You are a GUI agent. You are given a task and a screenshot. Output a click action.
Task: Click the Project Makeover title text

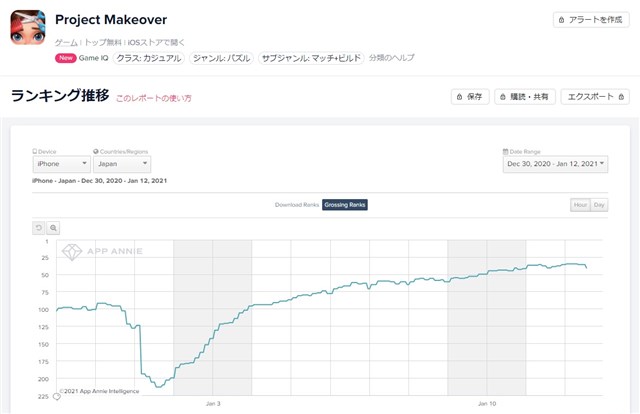coord(111,20)
